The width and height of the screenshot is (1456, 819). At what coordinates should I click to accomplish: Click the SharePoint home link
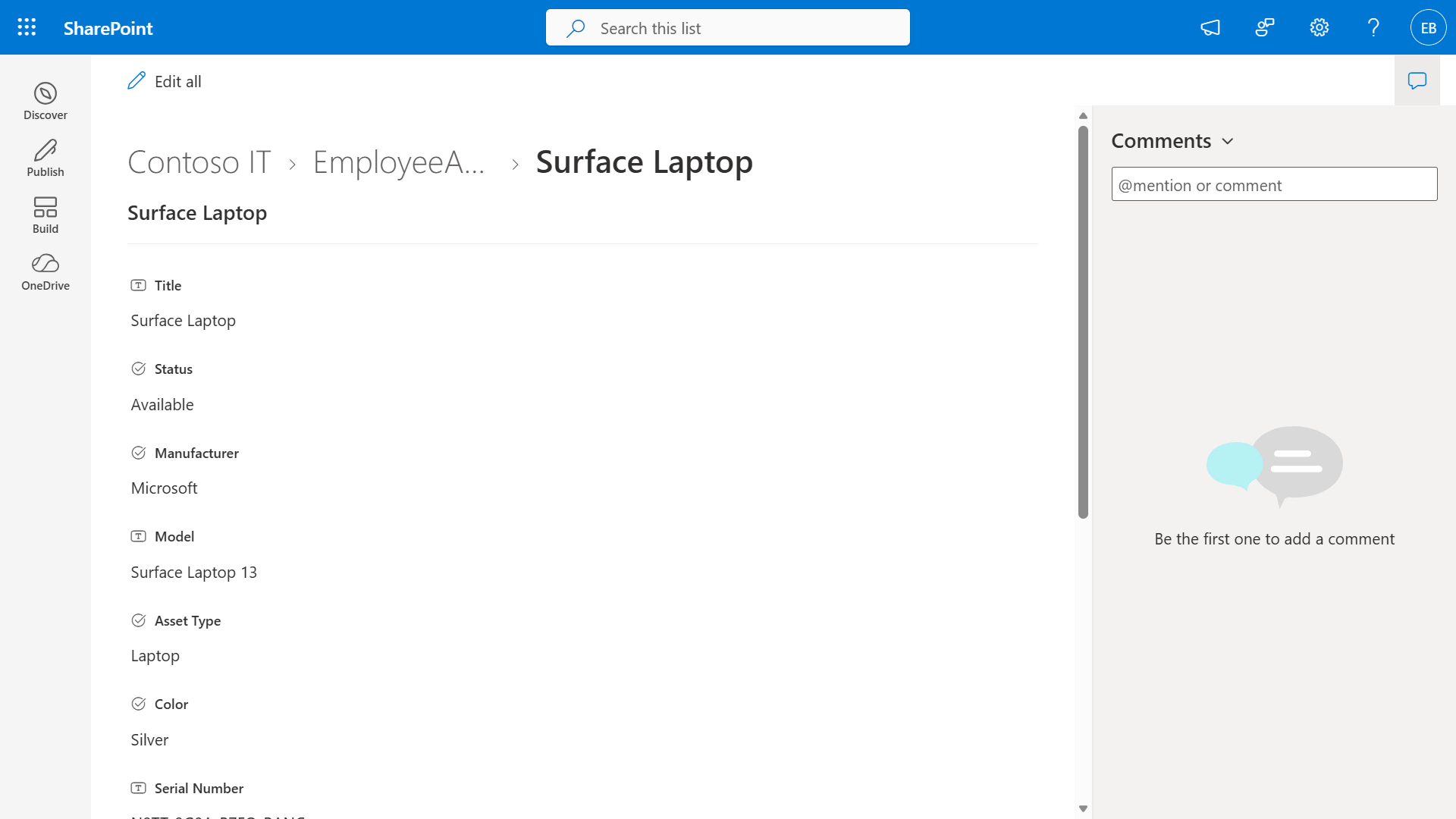point(108,28)
